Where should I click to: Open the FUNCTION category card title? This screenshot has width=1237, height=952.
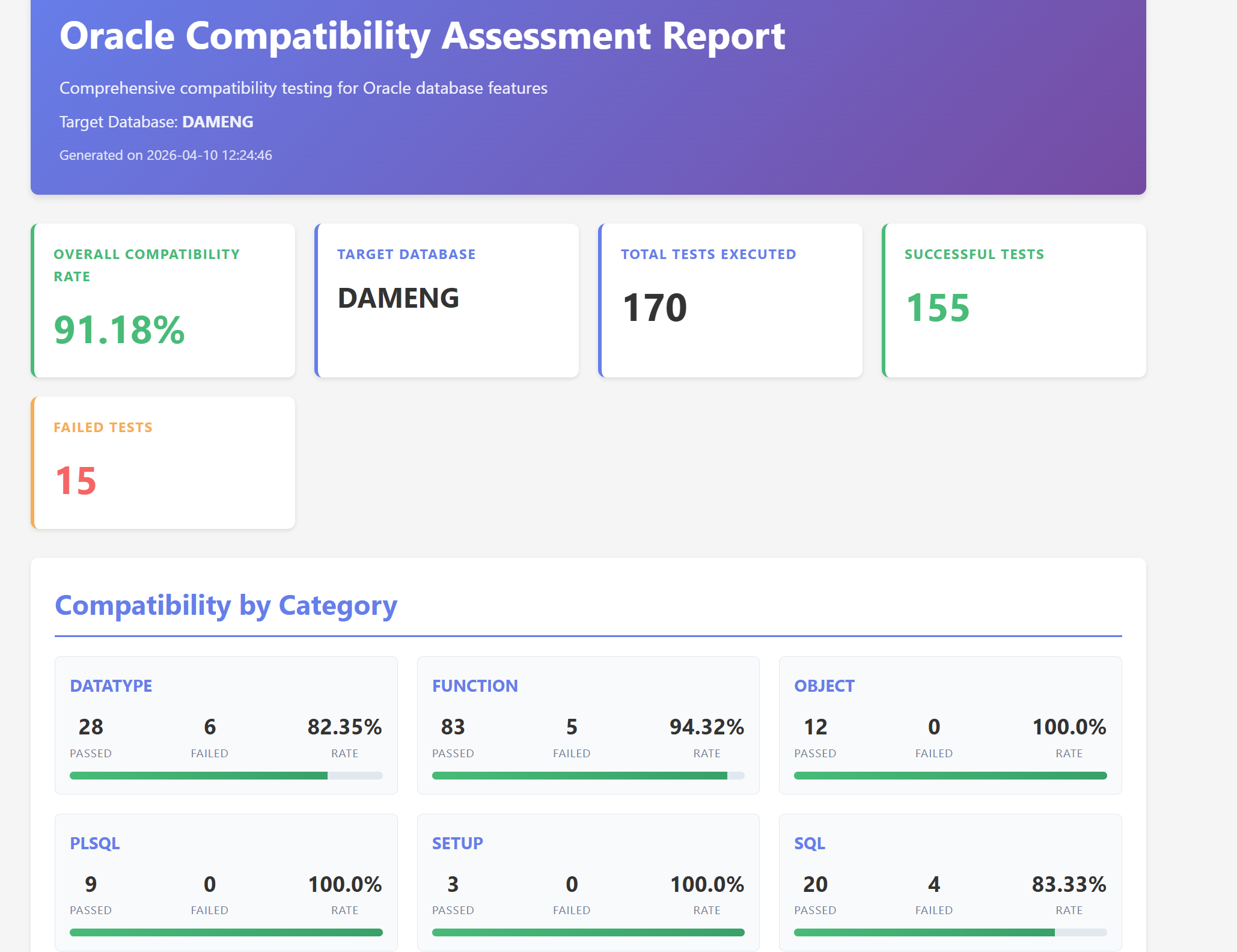[474, 686]
